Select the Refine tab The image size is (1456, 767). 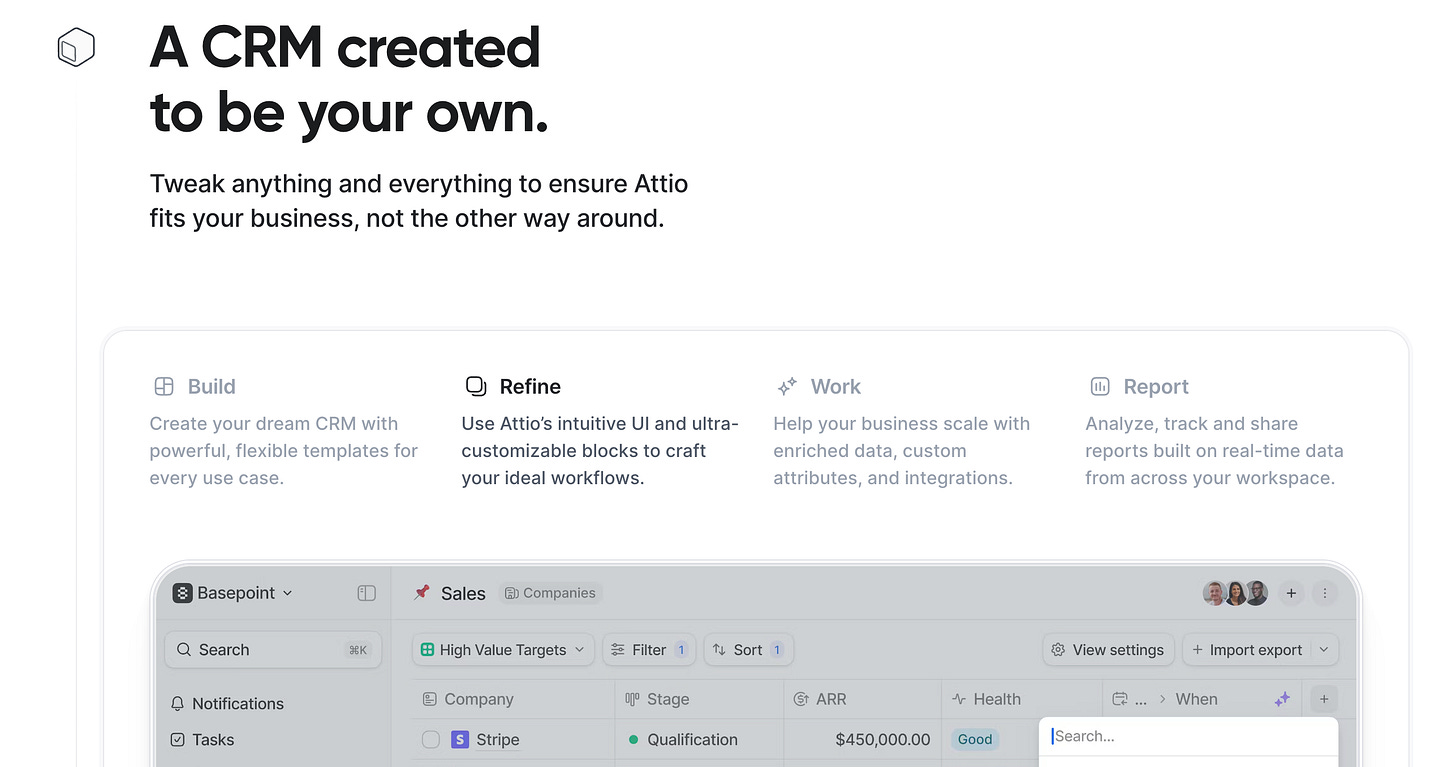point(600,432)
